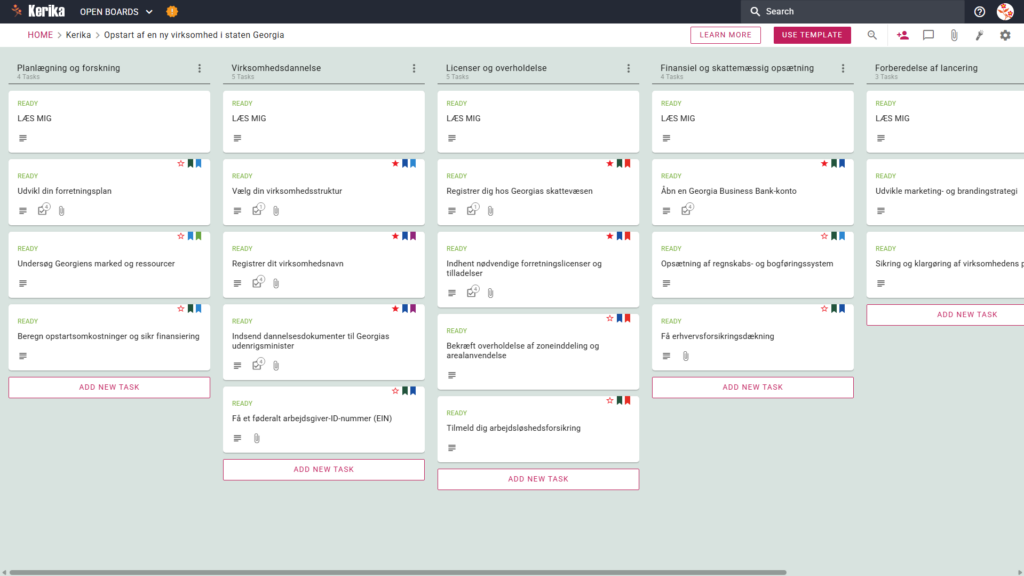
Task: Open the board highlights wrench icon
Action: coord(980,35)
